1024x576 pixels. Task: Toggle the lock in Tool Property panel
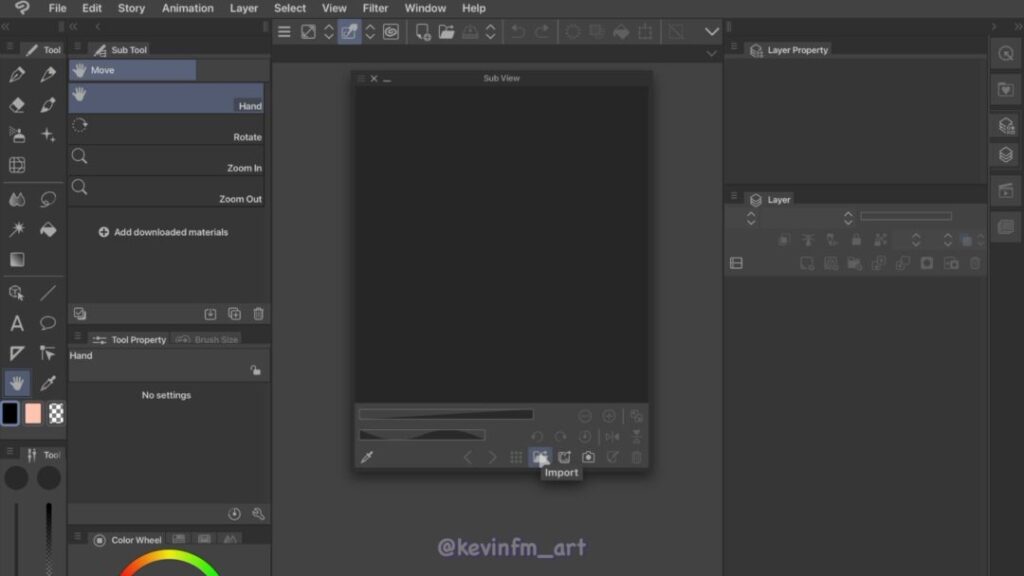255,370
